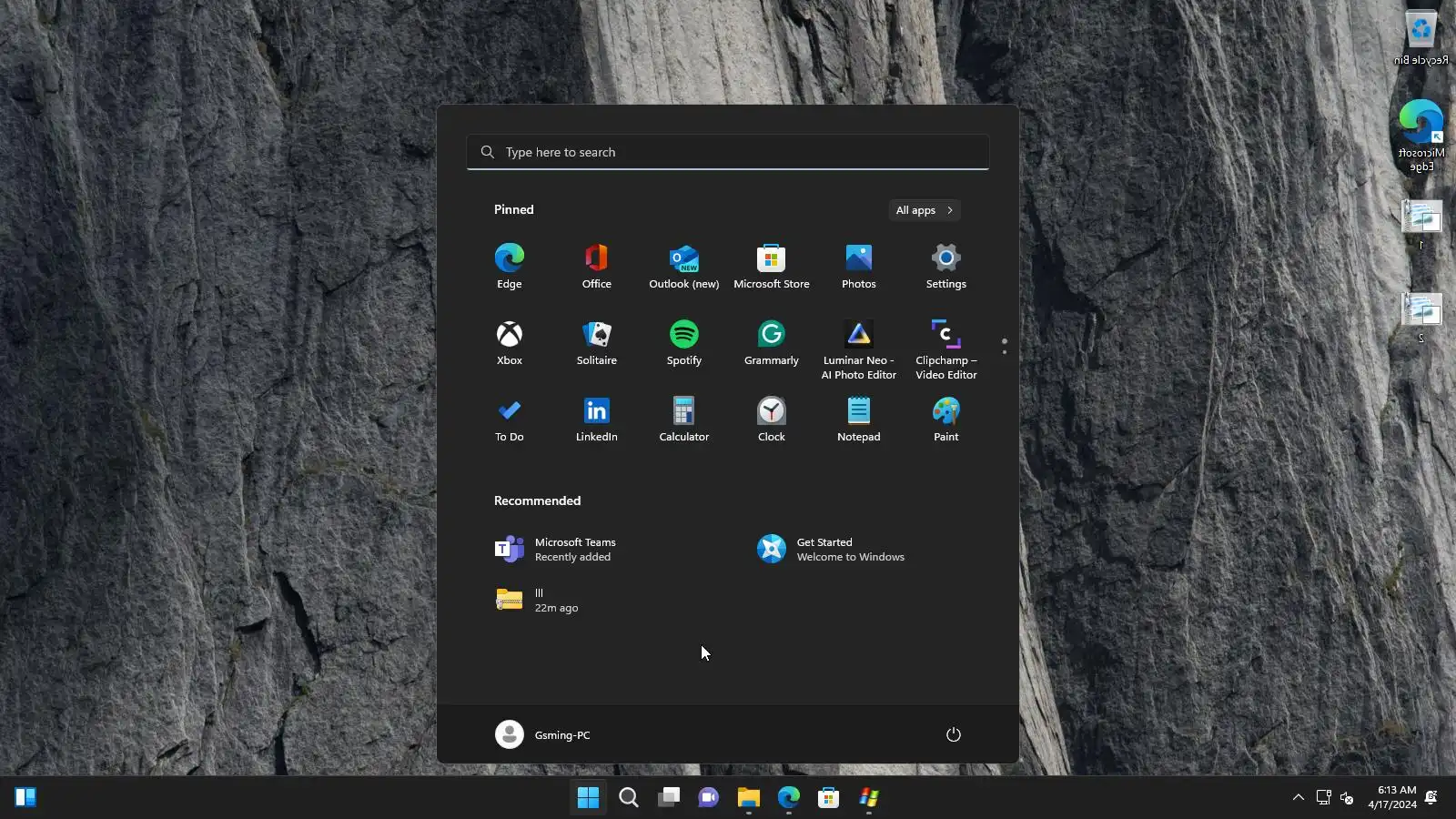Show hidden system tray icons
The height and width of the screenshot is (819, 1456).
pos(1299,798)
